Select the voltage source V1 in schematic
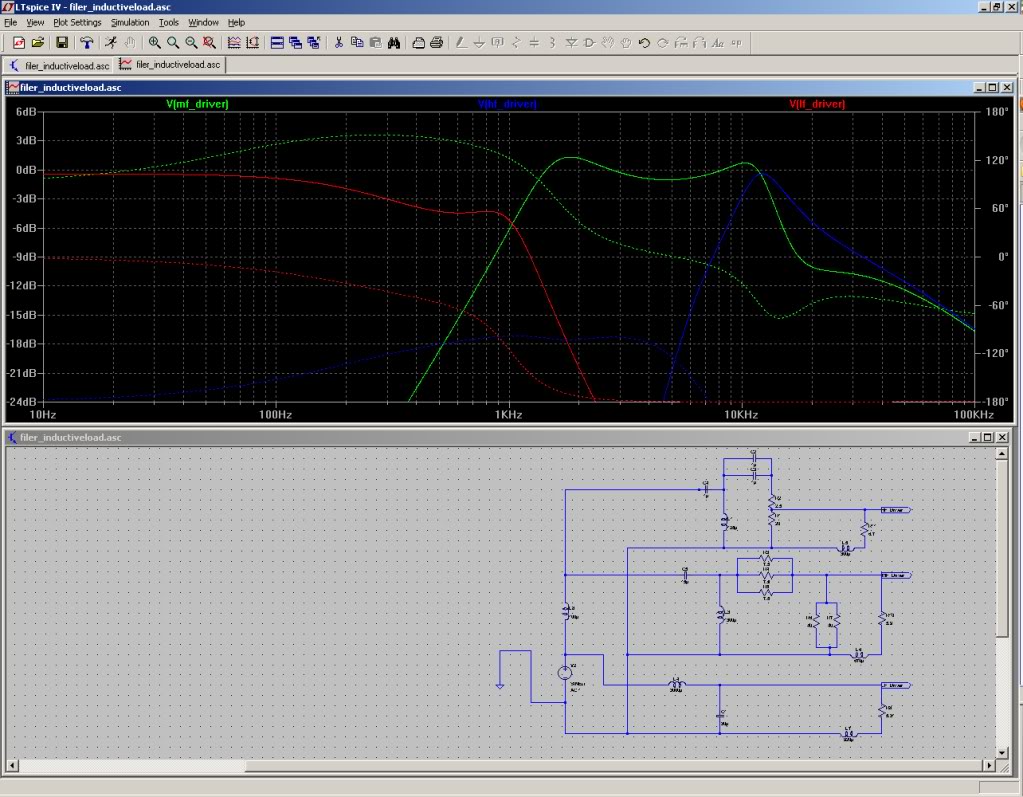 click(x=565, y=672)
